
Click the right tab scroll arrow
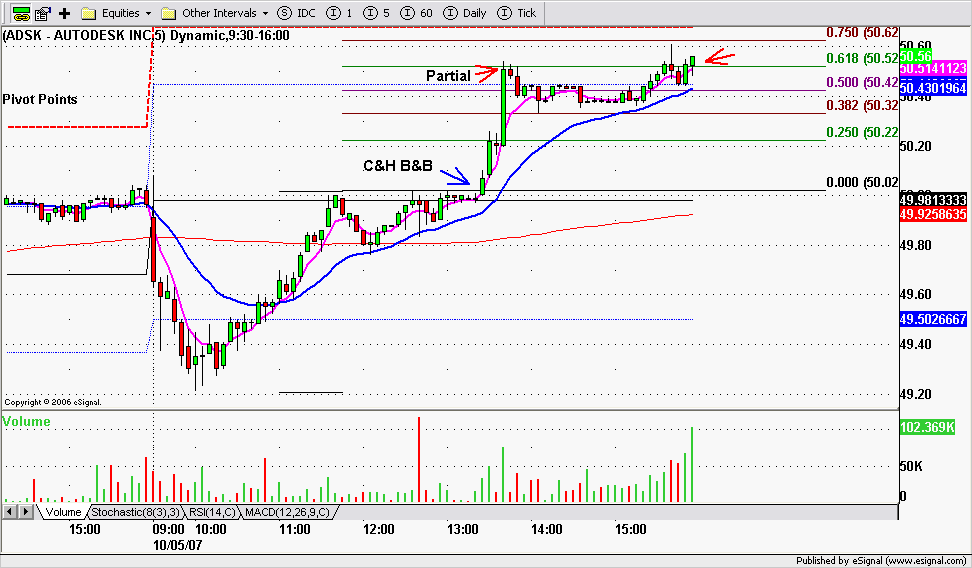coord(25,512)
